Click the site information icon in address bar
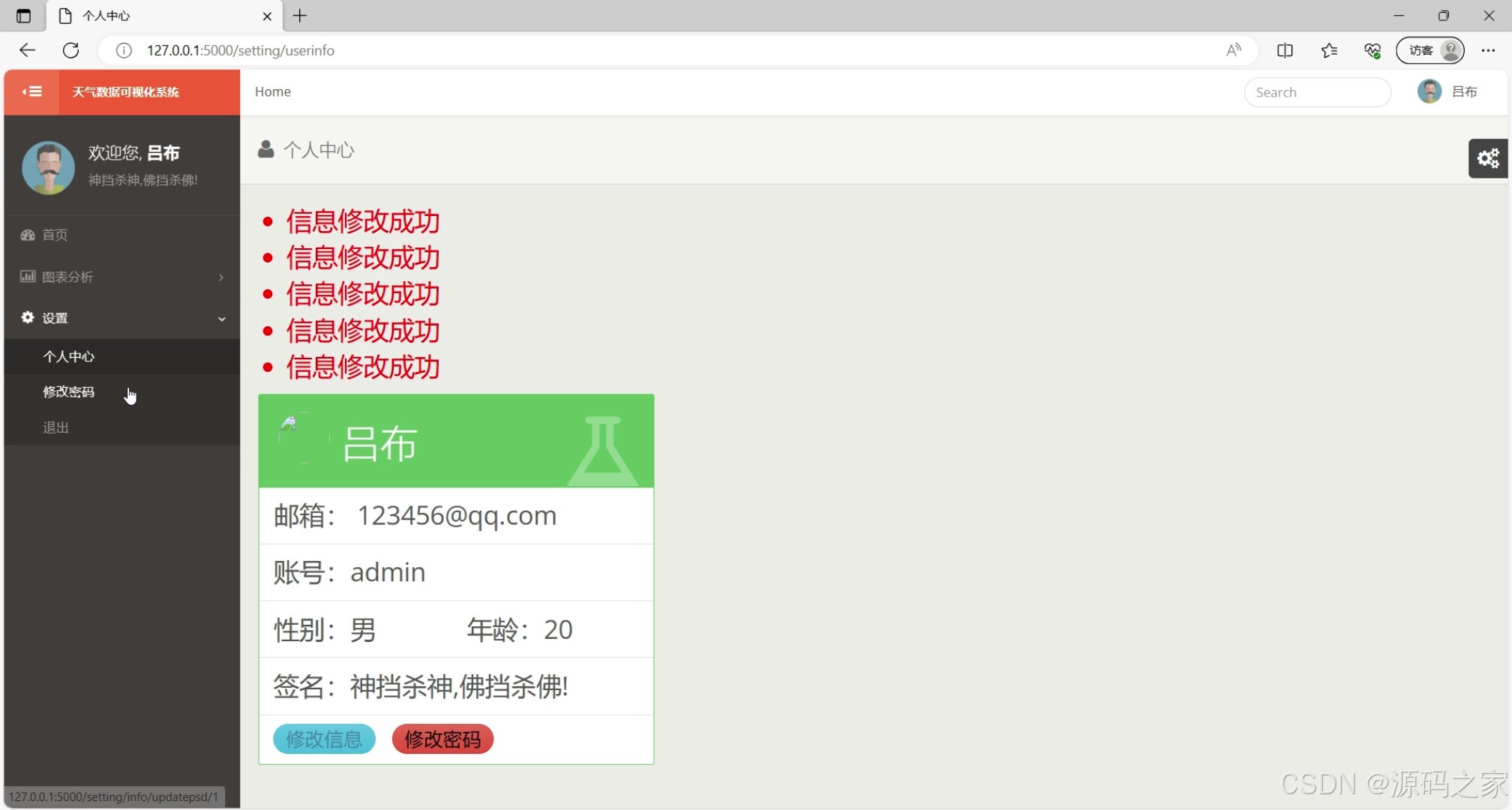 click(x=124, y=50)
